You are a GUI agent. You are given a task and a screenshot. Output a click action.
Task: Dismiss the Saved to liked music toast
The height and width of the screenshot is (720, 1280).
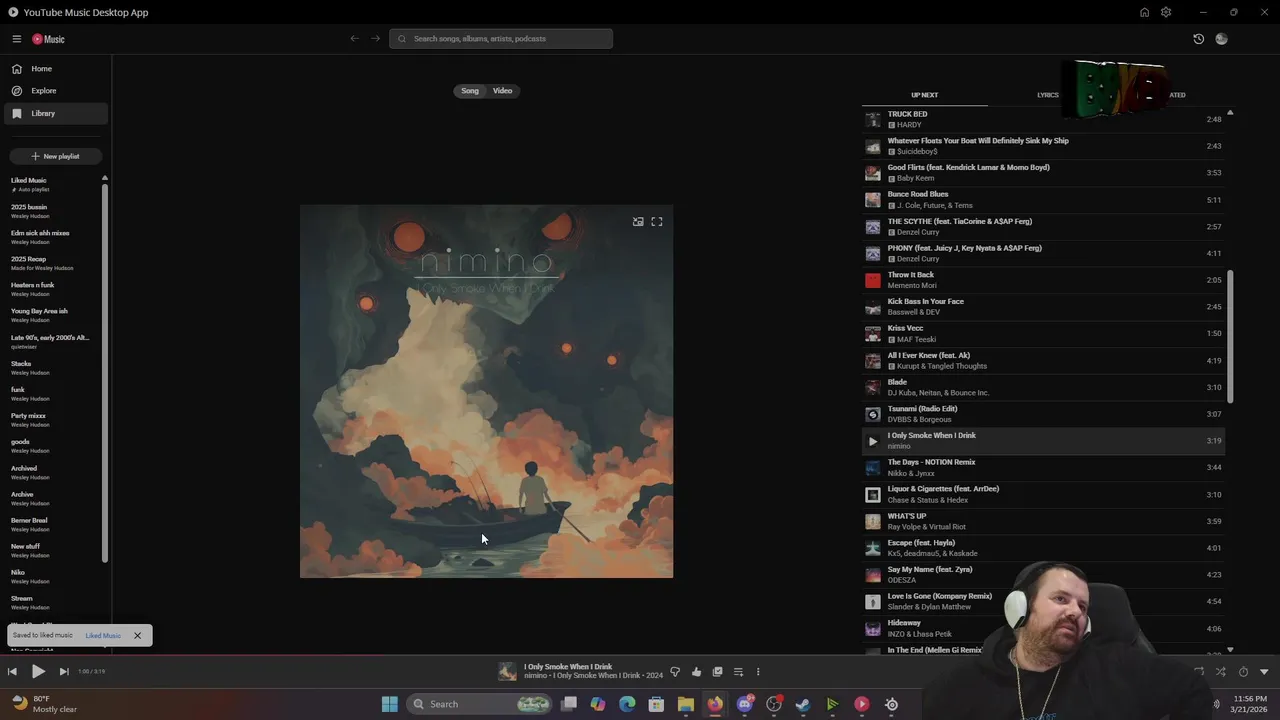tap(137, 636)
